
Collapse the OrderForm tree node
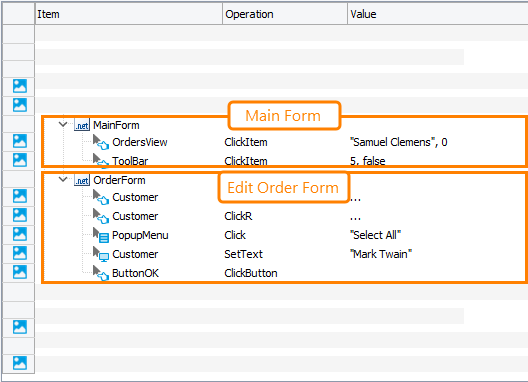click(x=63, y=179)
